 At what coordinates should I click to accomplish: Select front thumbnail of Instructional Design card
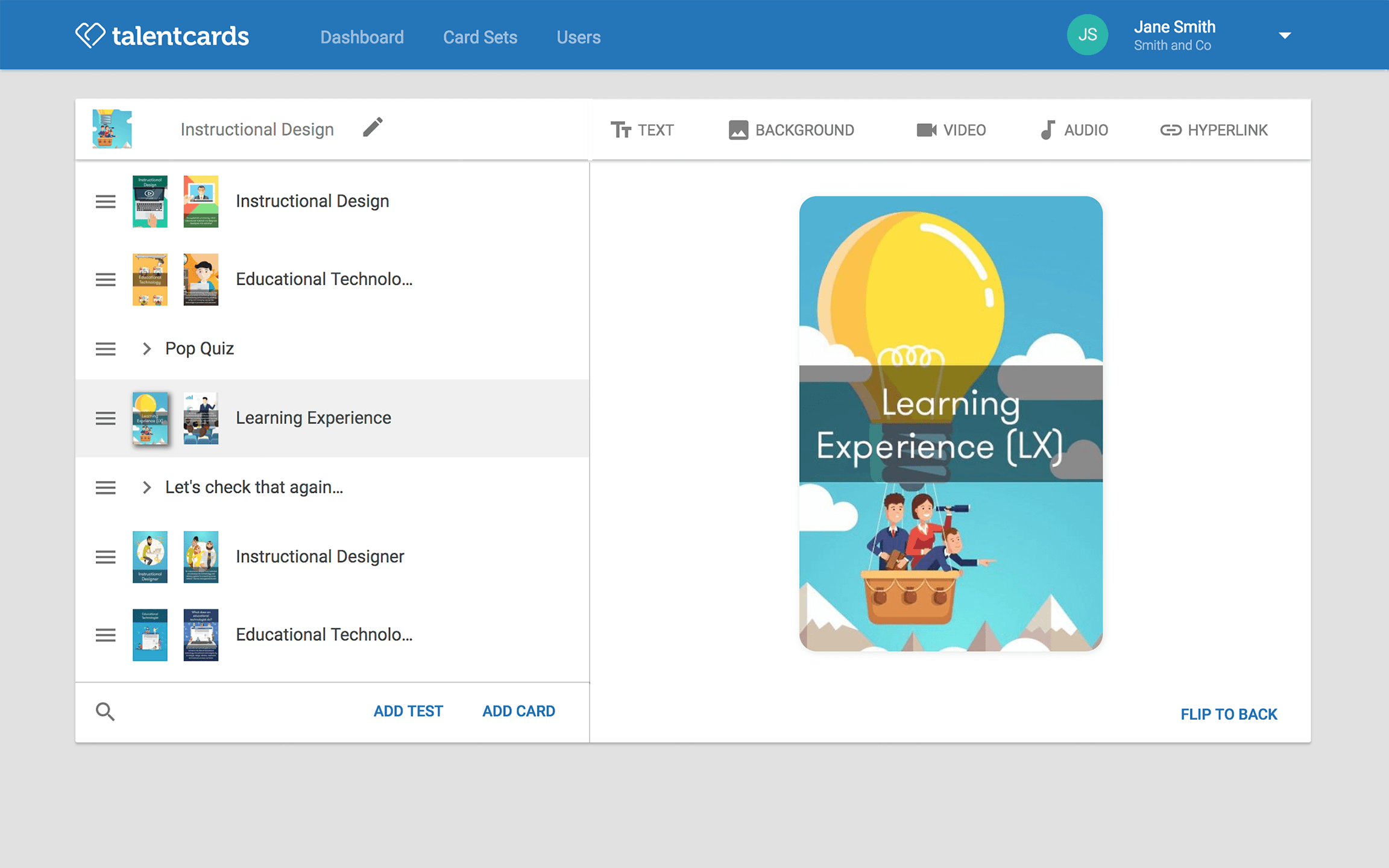[150, 201]
